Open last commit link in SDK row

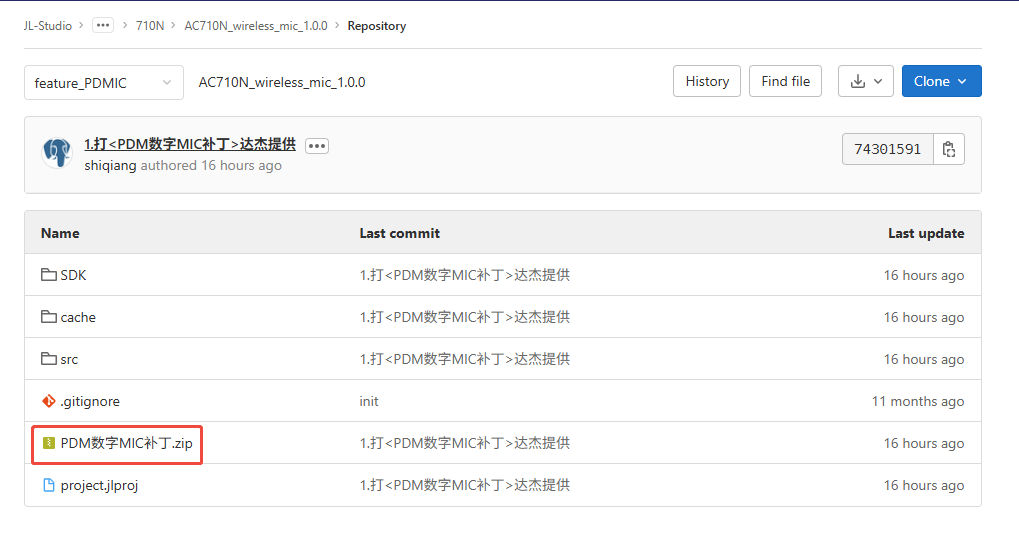pyautogui.click(x=465, y=275)
